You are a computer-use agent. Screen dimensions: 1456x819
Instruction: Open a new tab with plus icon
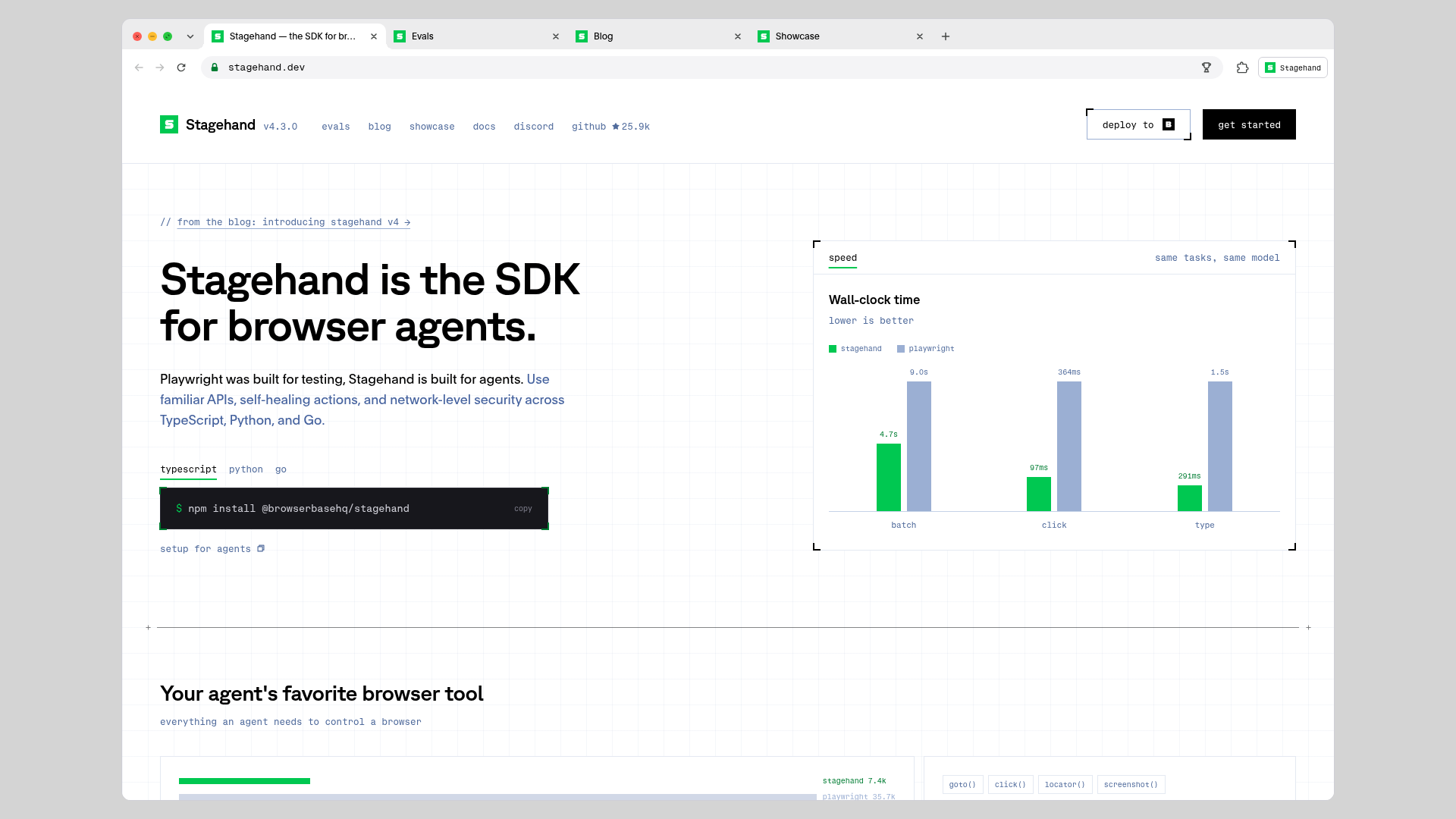[x=946, y=36]
